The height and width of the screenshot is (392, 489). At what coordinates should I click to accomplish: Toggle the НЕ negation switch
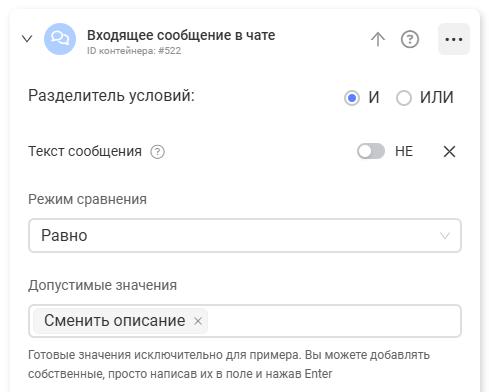click(x=371, y=151)
